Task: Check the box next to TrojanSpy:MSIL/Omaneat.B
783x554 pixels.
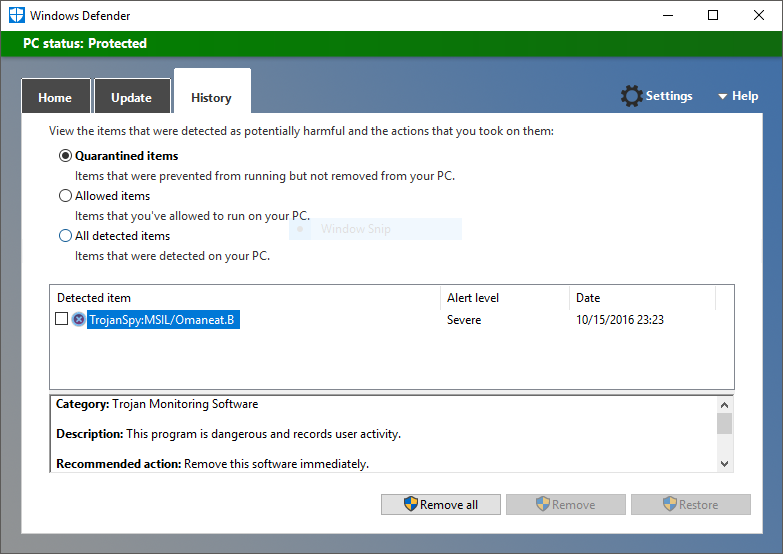Action: [x=62, y=319]
